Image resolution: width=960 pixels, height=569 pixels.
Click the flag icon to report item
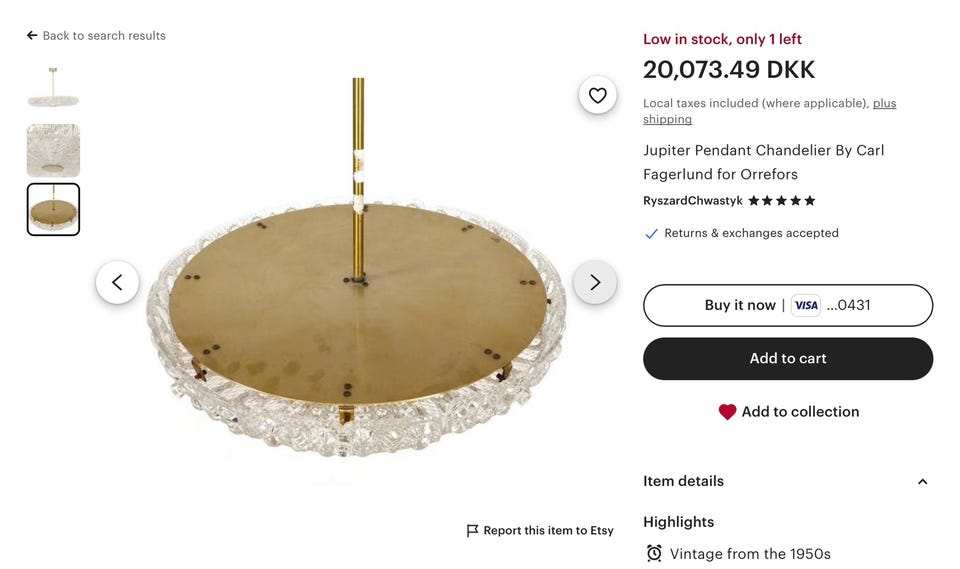(x=472, y=531)
